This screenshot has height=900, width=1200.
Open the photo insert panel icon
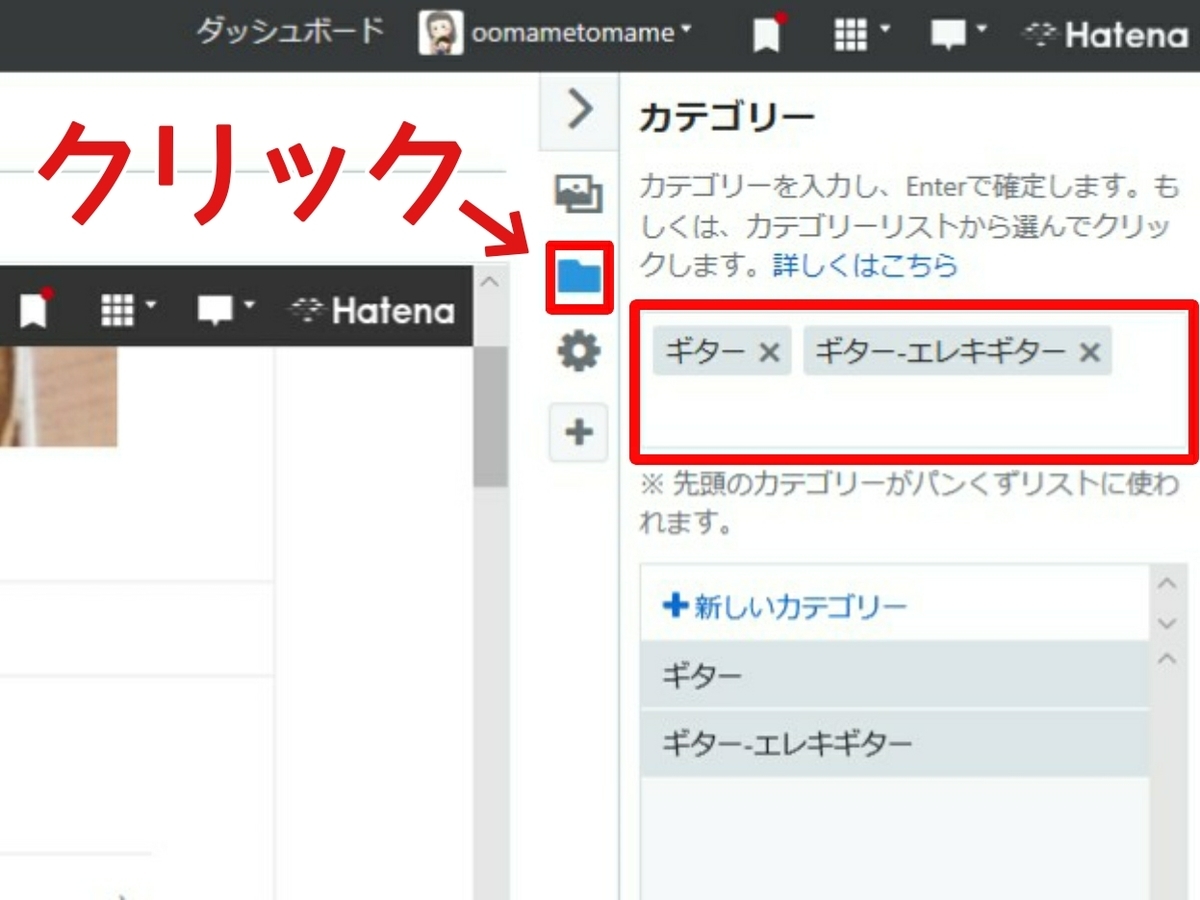pos(579,194)
